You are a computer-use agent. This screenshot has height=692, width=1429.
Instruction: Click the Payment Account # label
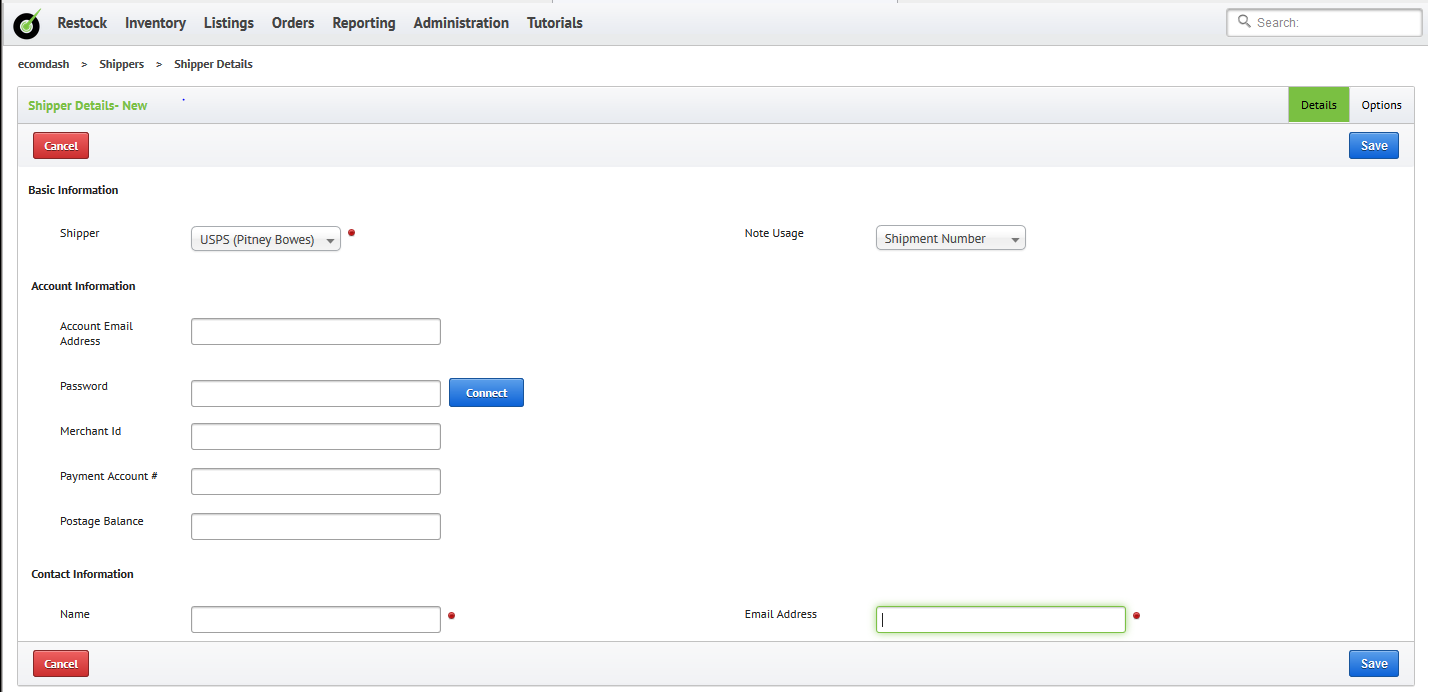pos(109,476)
